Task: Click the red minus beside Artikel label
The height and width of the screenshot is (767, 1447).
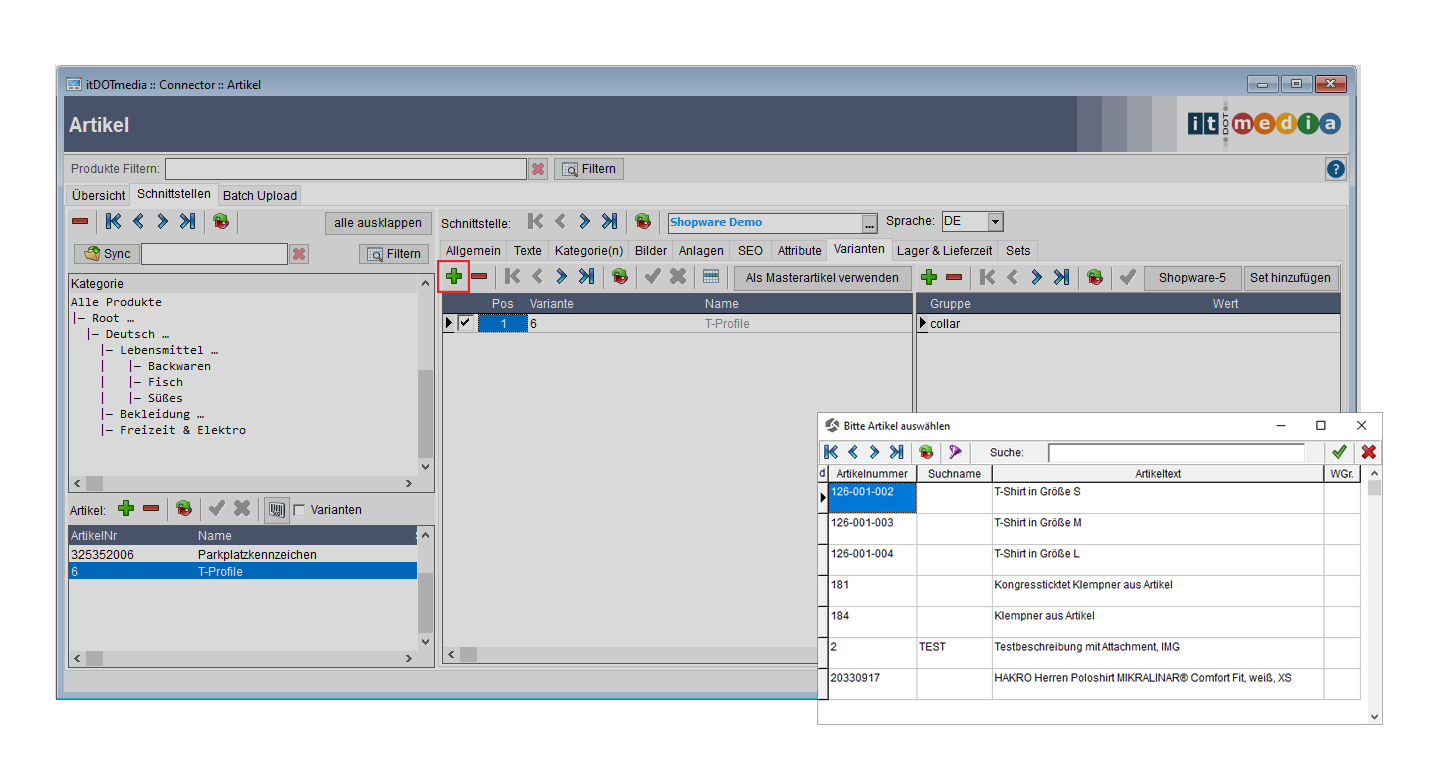Action: click(x=151, y=510)
